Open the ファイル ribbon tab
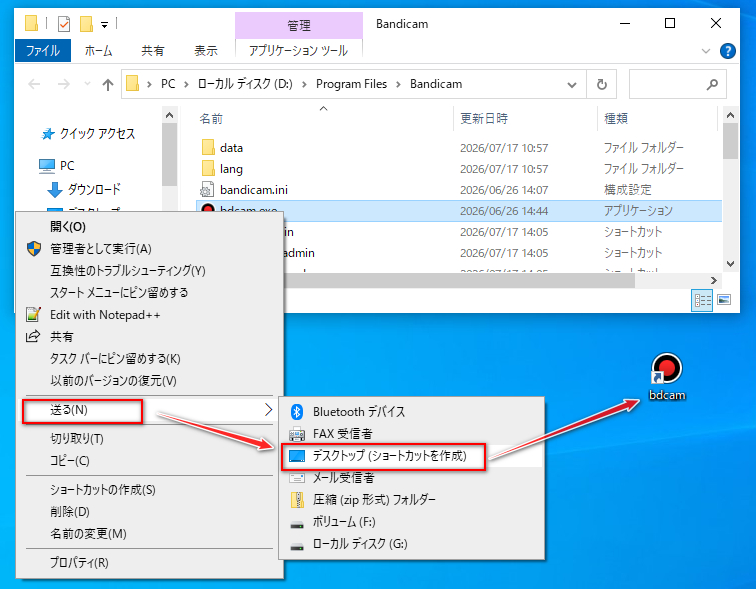The image size is (756, 589). (43, 50)
